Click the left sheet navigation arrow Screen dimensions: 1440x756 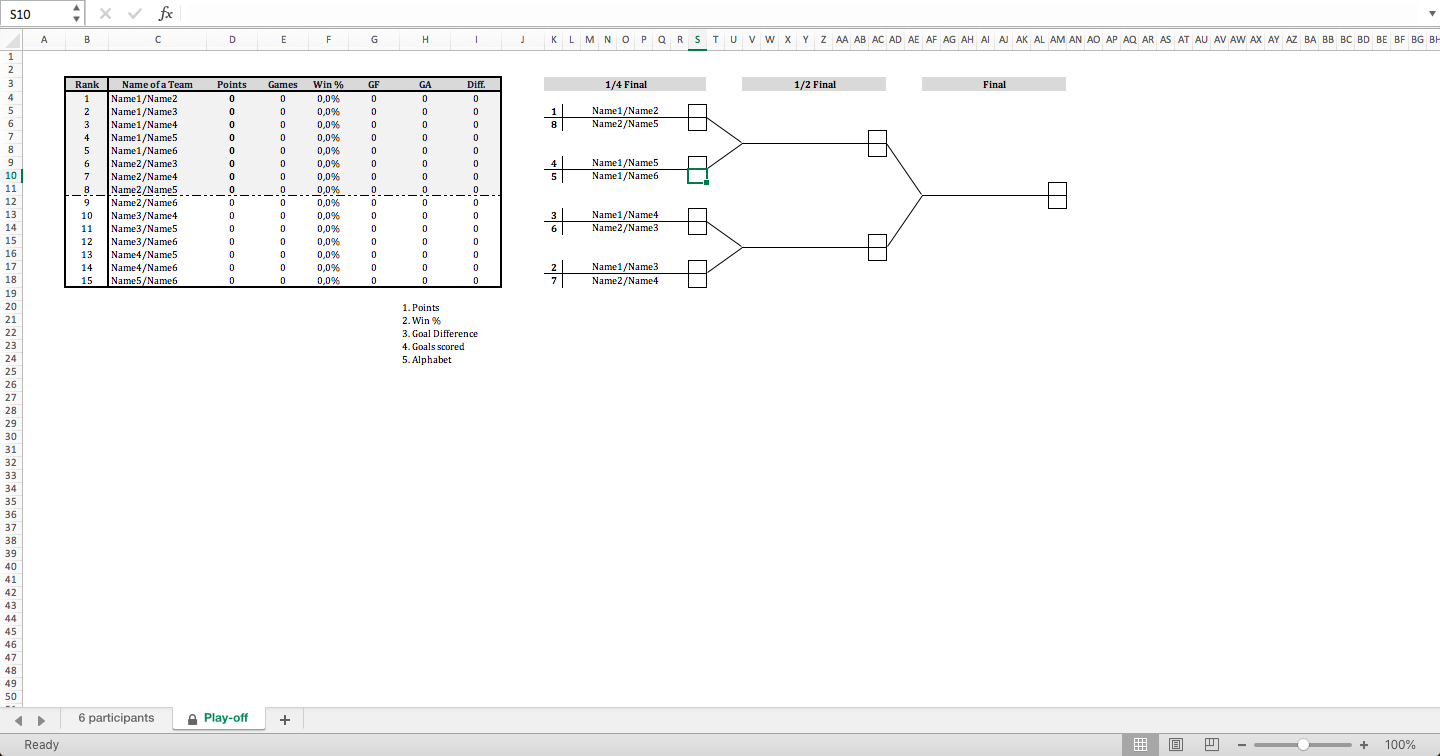(x=18, y=719)
